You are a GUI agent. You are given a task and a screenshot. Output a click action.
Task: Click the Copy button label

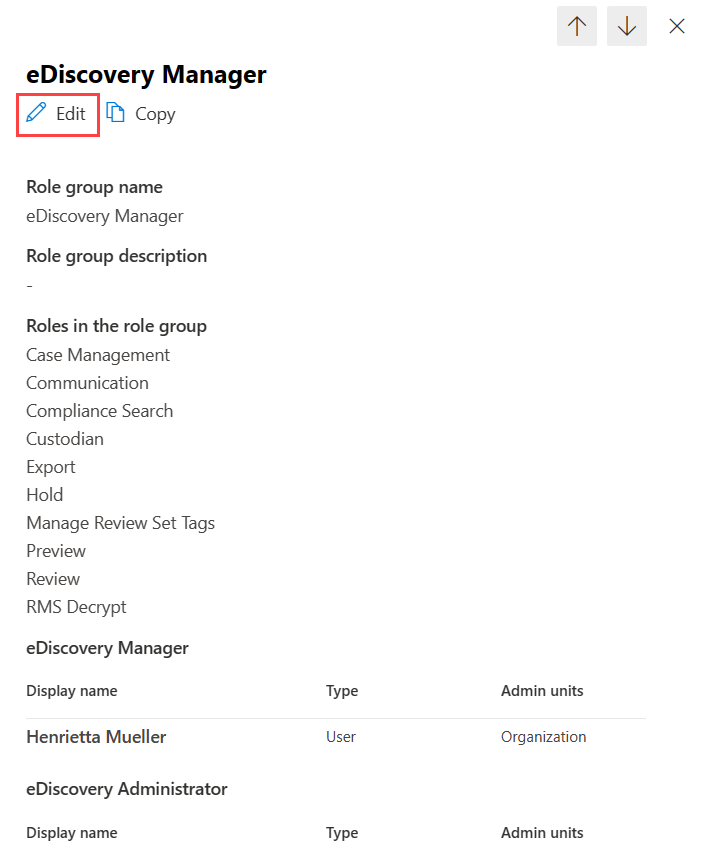[155, 114]
